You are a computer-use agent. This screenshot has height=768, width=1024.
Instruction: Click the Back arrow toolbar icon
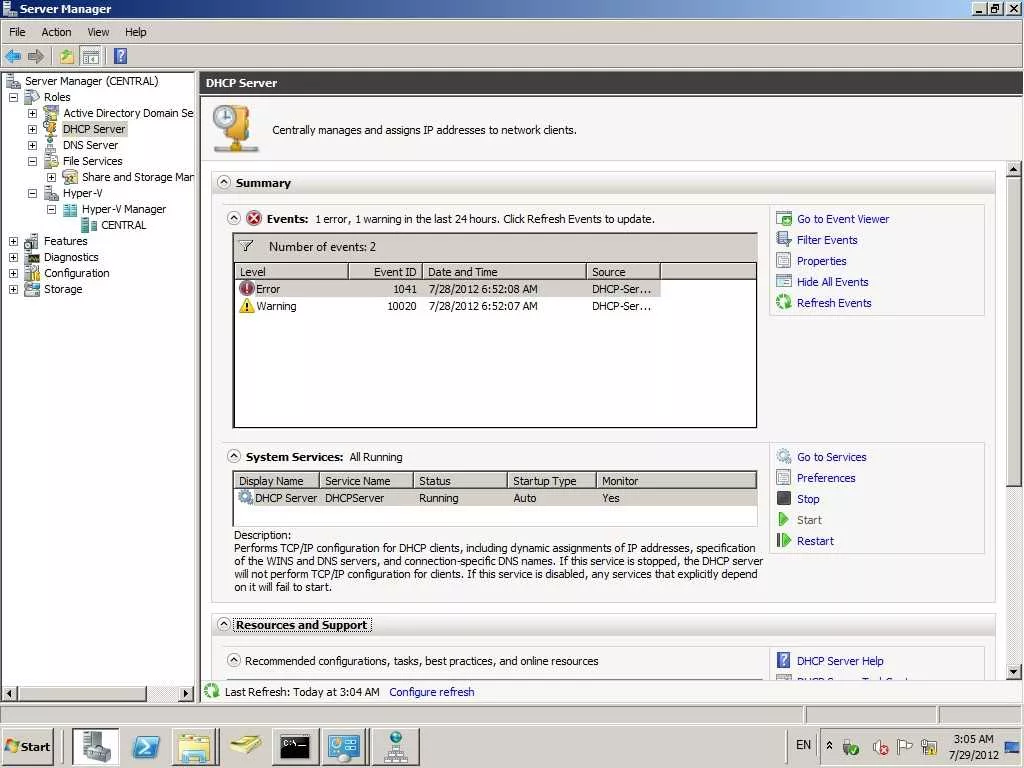13,56
